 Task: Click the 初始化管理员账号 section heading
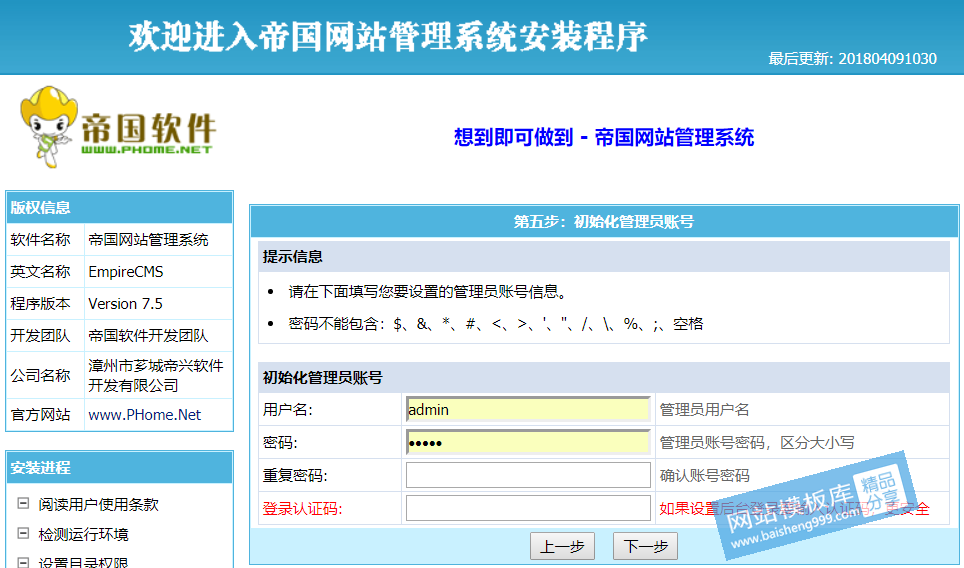point(323,377)
